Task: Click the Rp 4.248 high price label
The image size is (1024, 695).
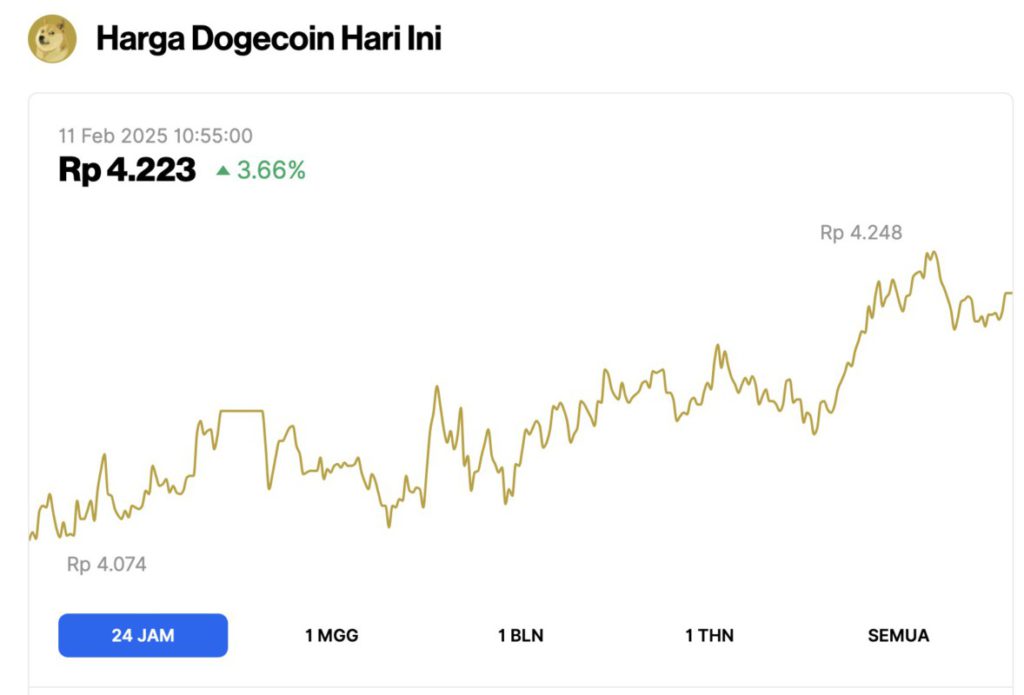Action: coord(861,233)
